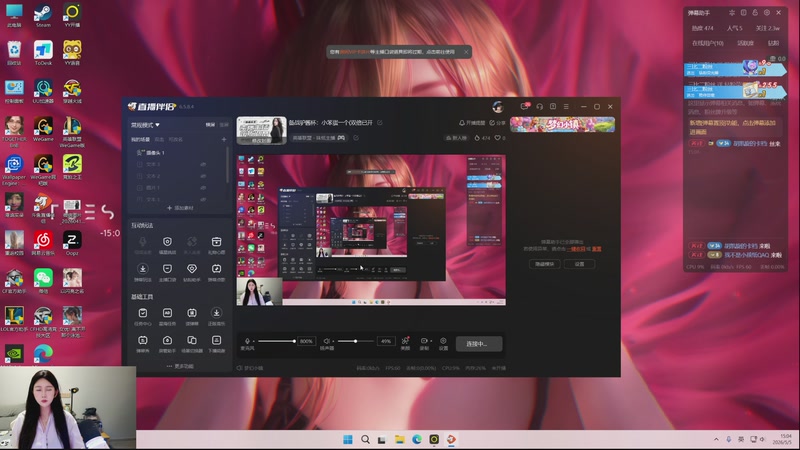
Task: Open the task center icon in basic tools
Action: point(143,313)
